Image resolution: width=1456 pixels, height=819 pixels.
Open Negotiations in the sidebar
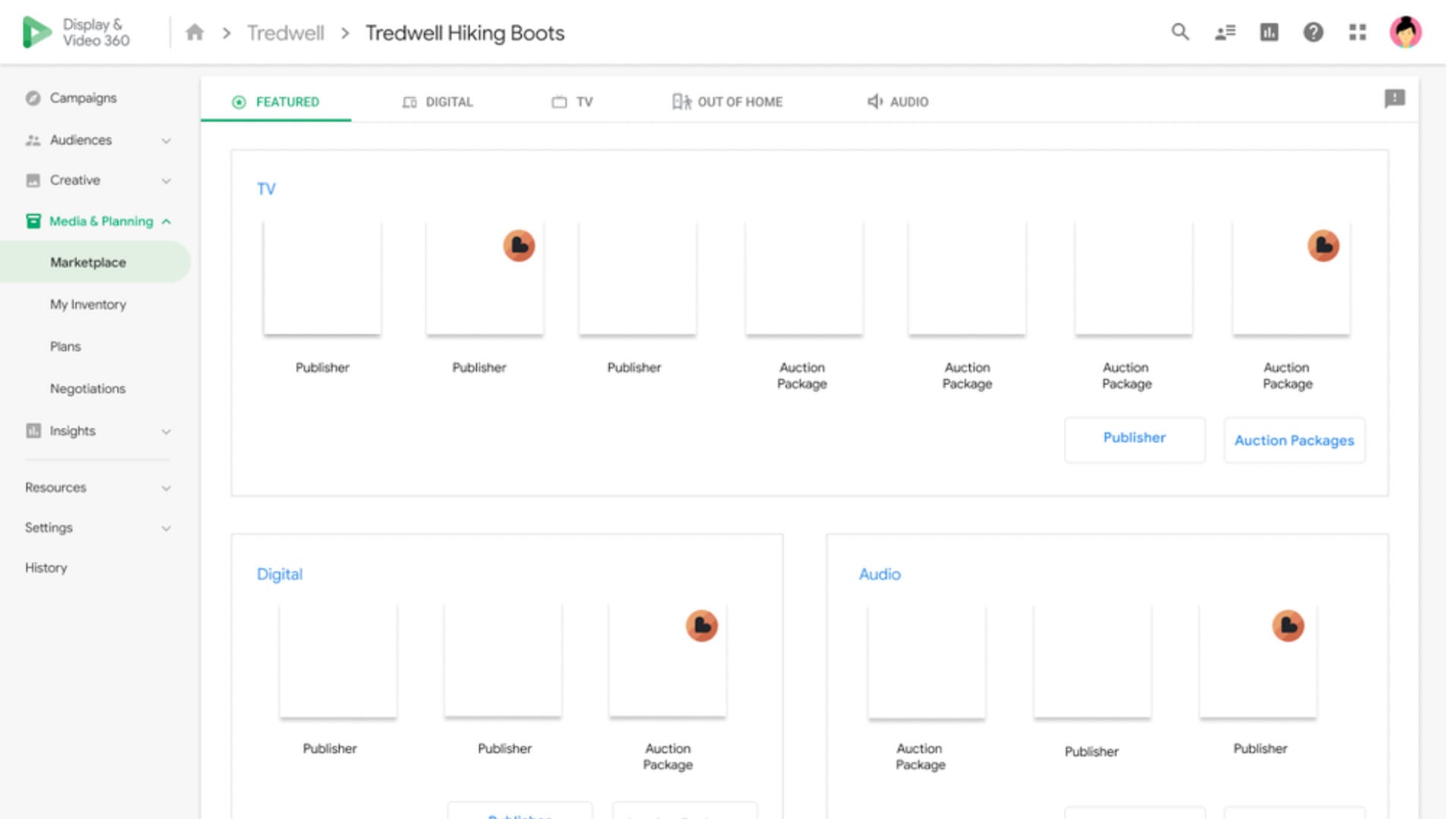[88, 388]
